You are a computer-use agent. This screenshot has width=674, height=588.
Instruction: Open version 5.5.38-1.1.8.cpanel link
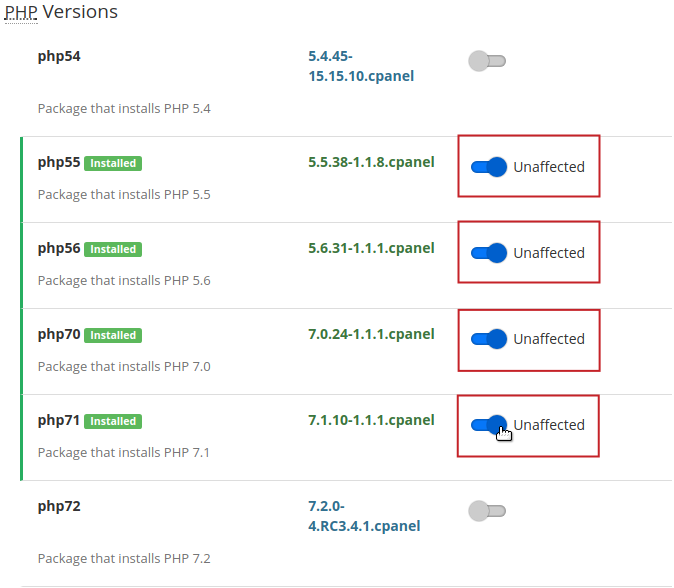[371, 161]
